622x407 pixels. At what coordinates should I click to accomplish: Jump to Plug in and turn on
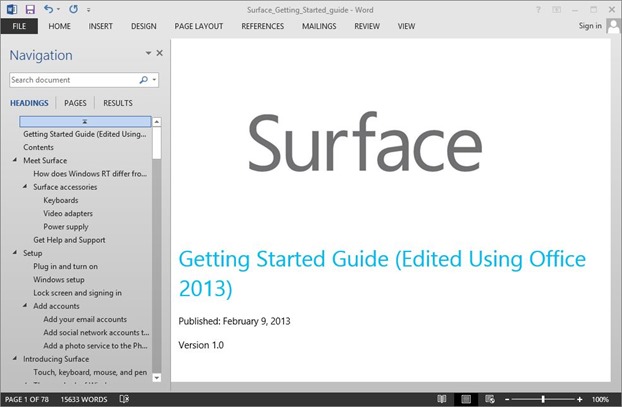tap(65, 267)
